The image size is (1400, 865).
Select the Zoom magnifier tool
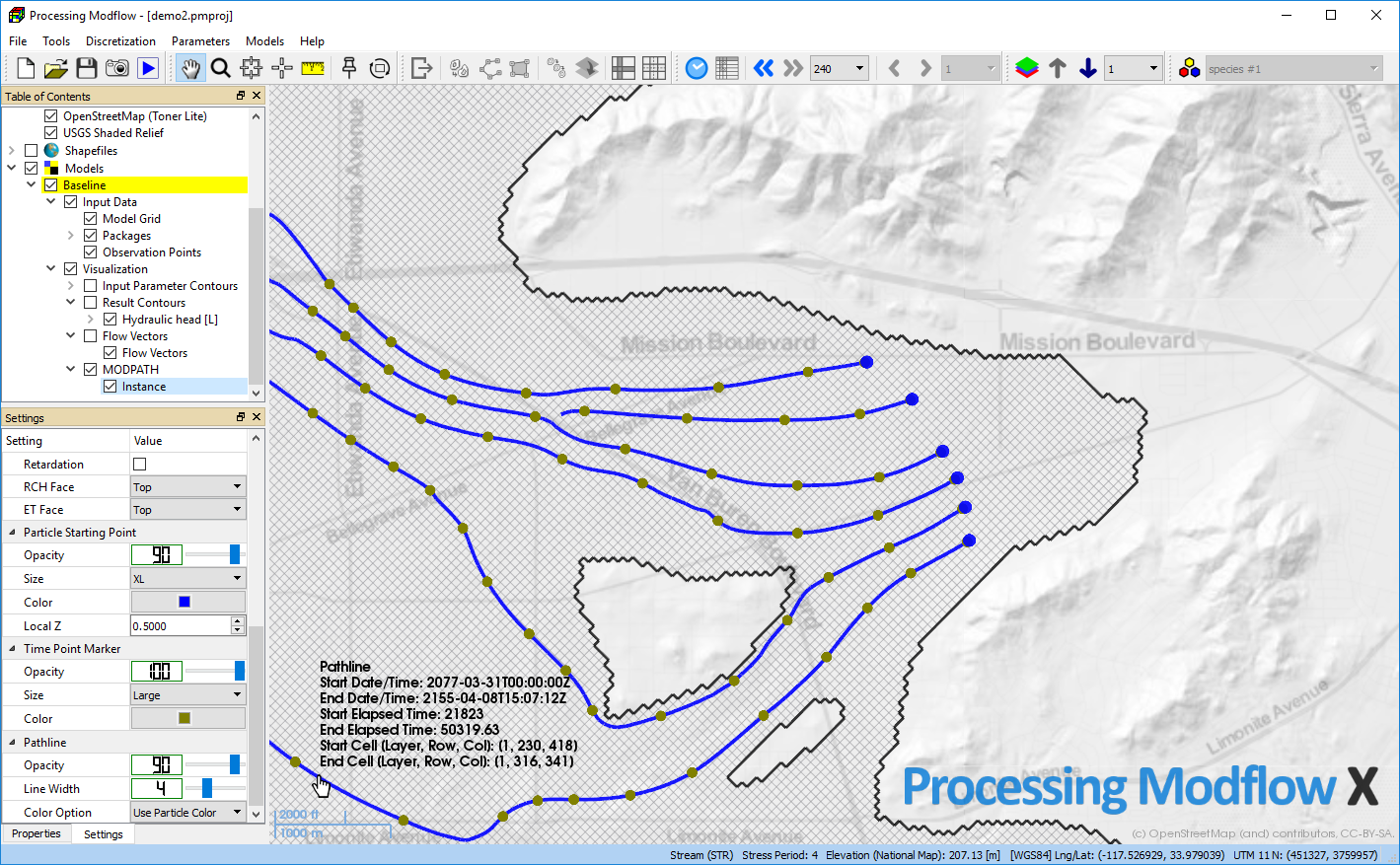pos(221,68)
